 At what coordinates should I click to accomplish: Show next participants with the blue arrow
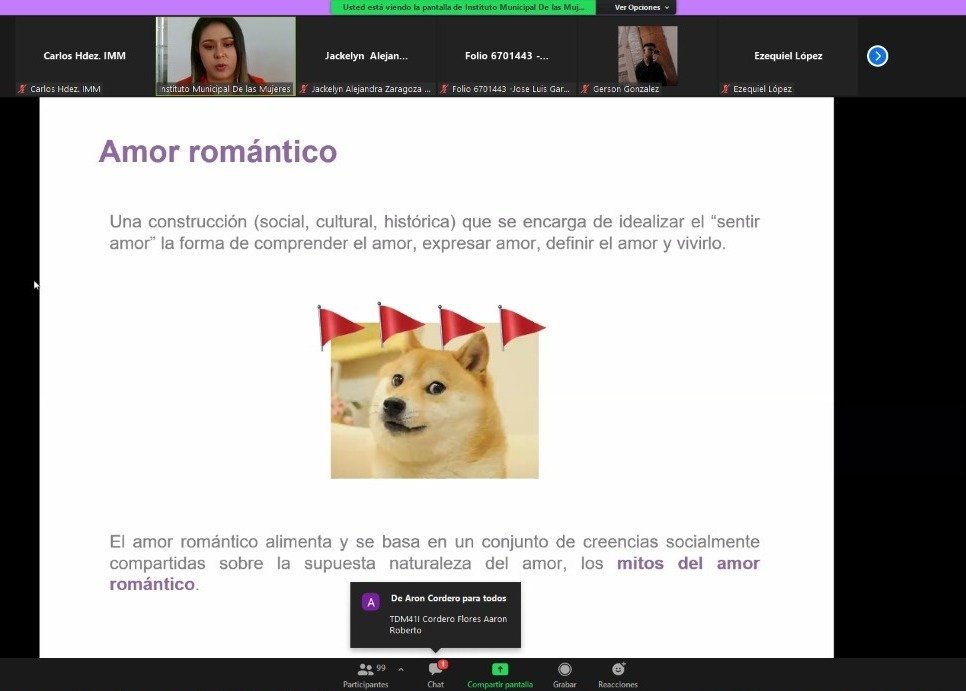click(877, 56)
